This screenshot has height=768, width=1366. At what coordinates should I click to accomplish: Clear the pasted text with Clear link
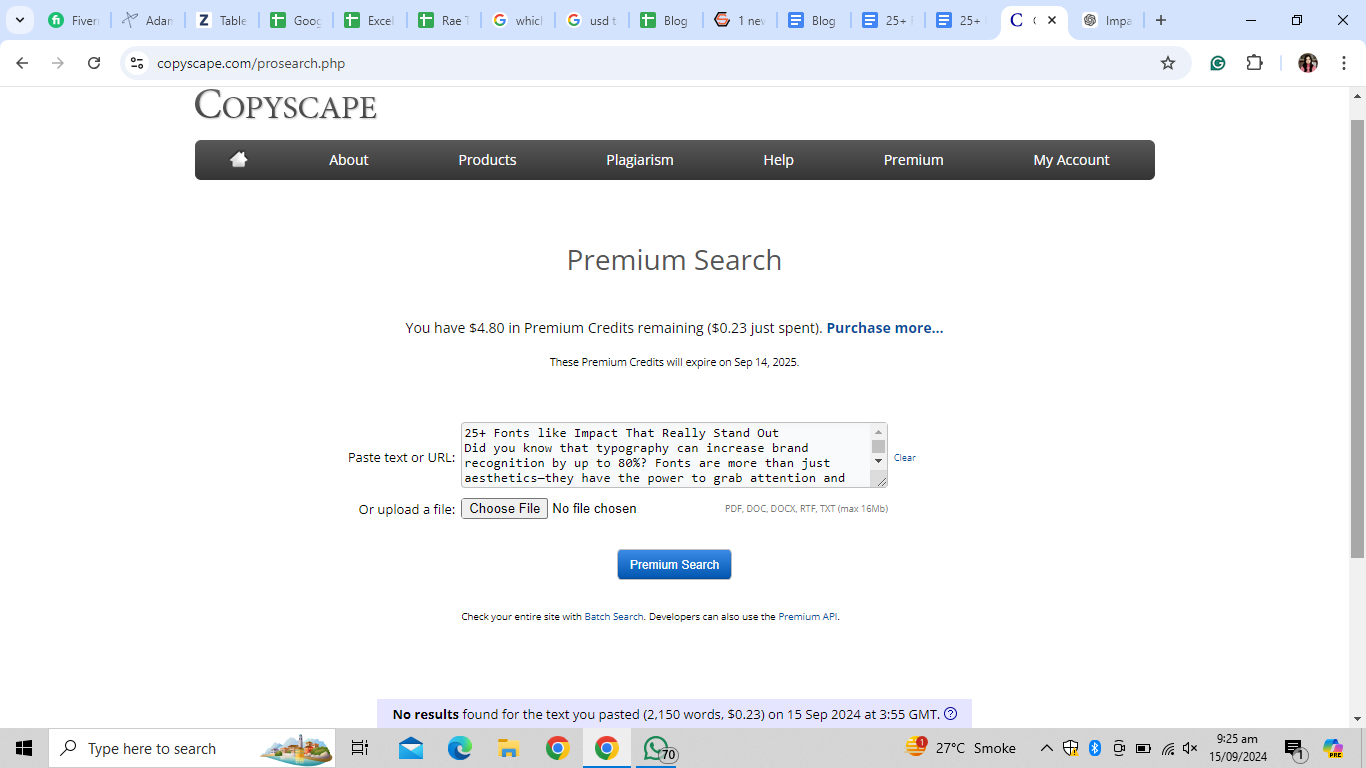pyautogui.click(x=905, y=458)
